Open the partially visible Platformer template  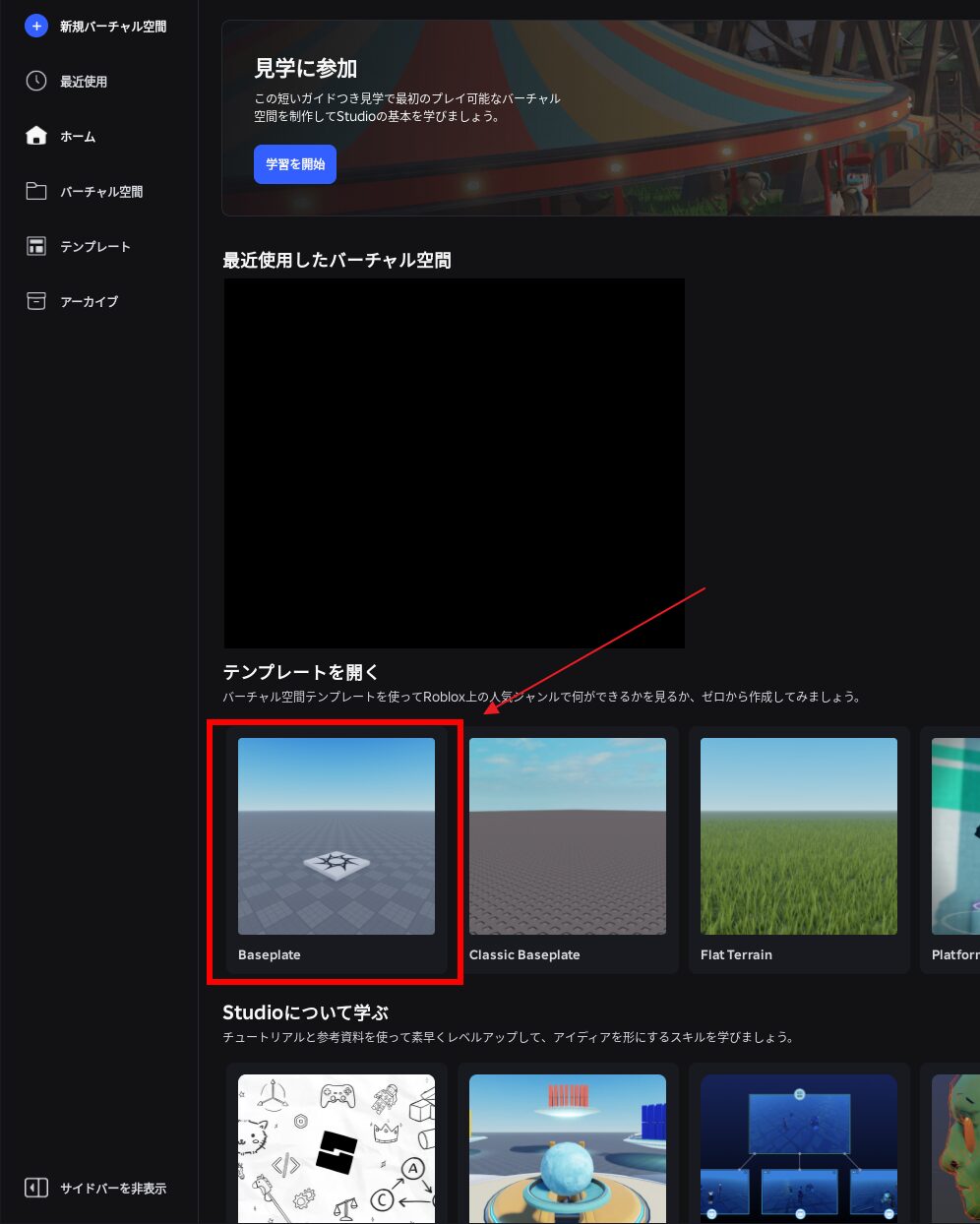[x=955, y=836]
